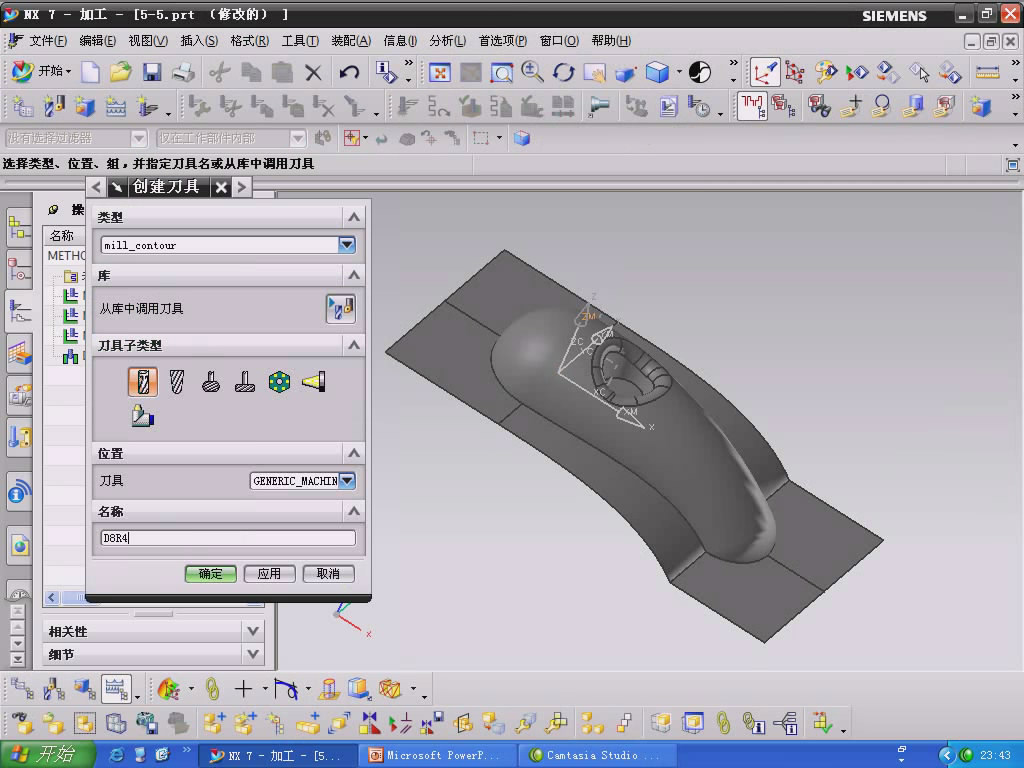Select the end mill tool subtype icon
Viewport: 1024px width, 768px height.
(143, 381)
